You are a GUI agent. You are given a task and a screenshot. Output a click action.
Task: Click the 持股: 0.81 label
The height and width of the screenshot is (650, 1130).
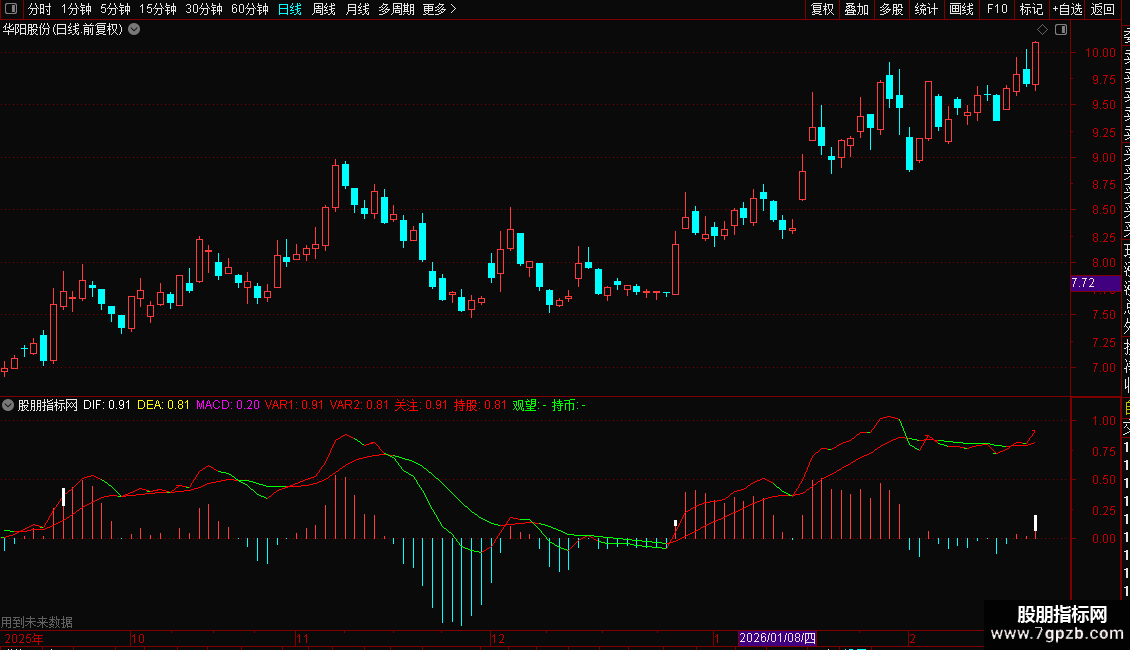coord(480,405)
